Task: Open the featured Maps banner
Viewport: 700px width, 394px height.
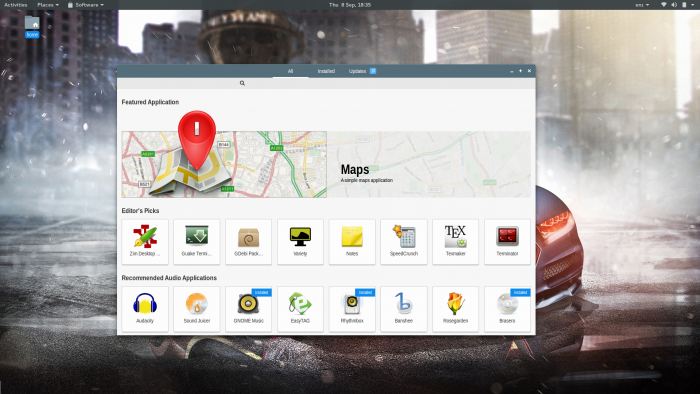Action: (326, 164)
